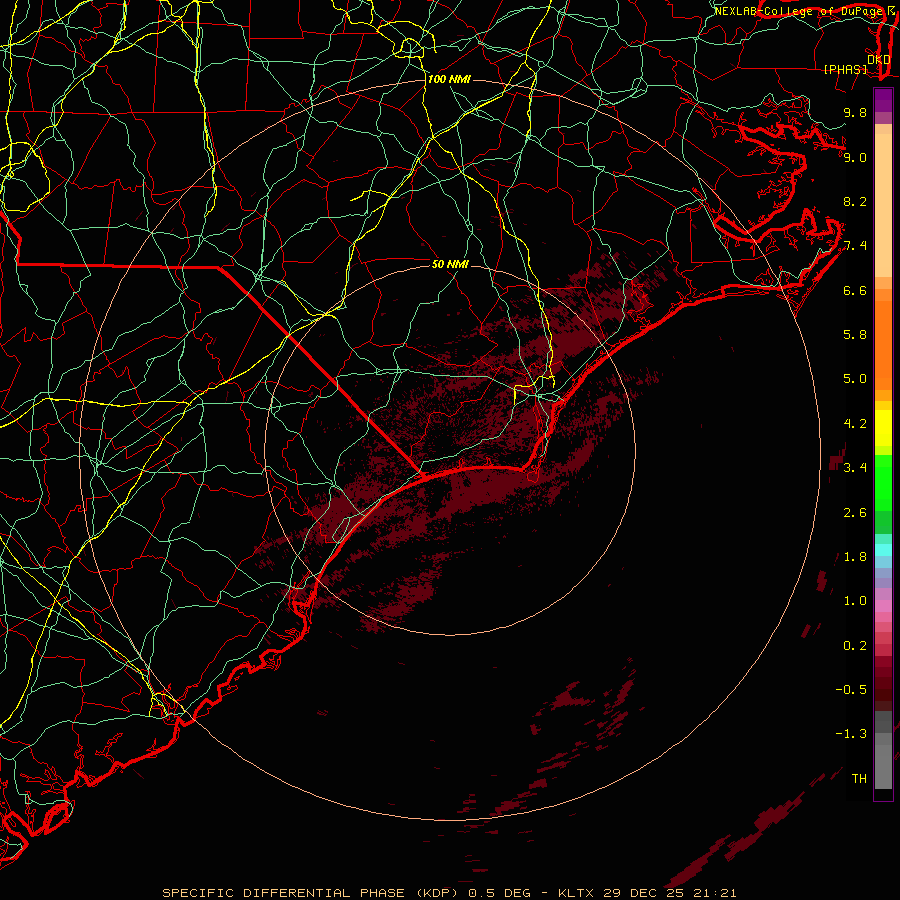Click the 5.0 value on the color scale
Screen dimensions: 900x900
(x=855, y=379)
